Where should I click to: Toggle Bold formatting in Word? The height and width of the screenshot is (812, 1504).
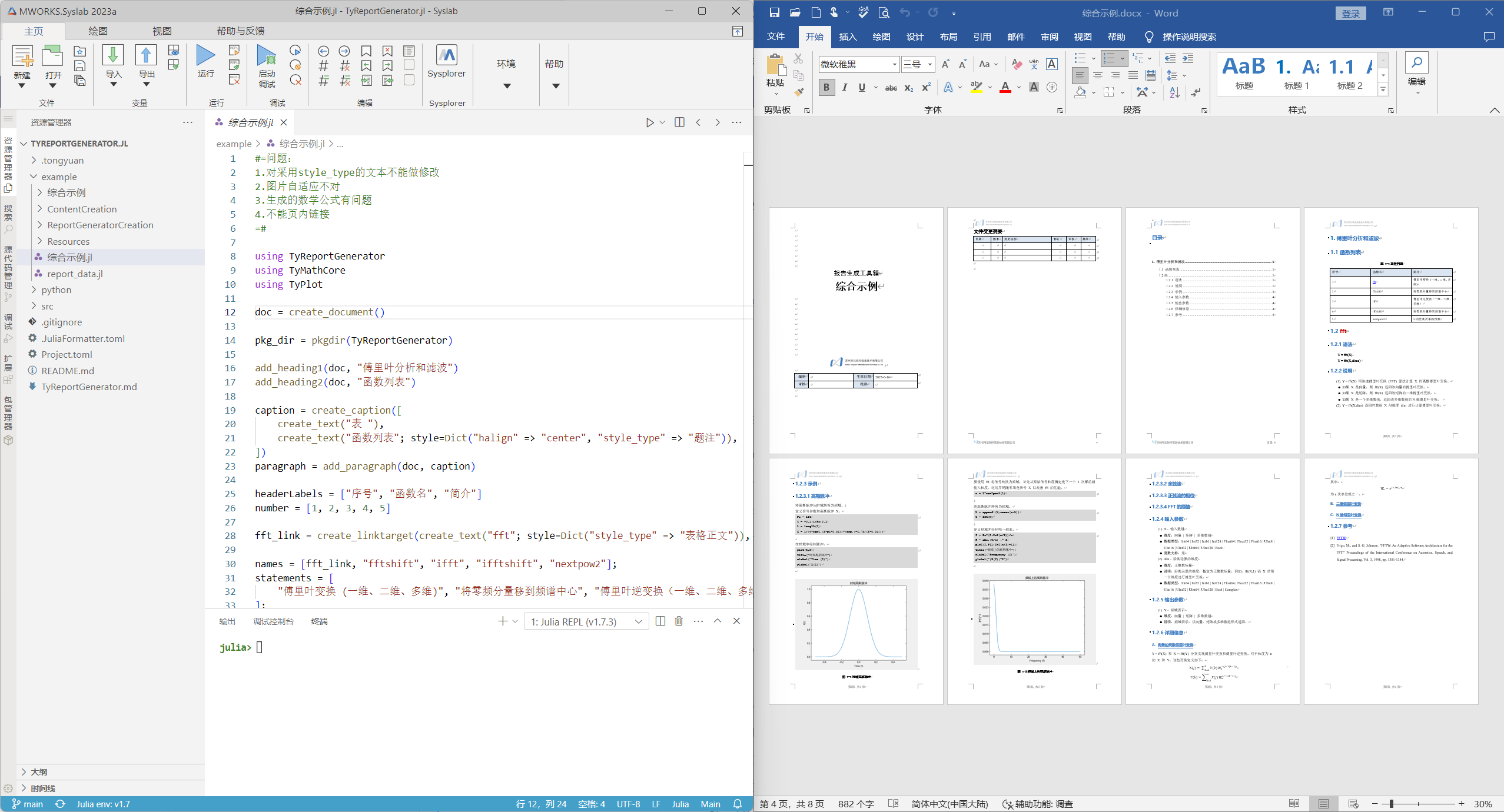826,87
